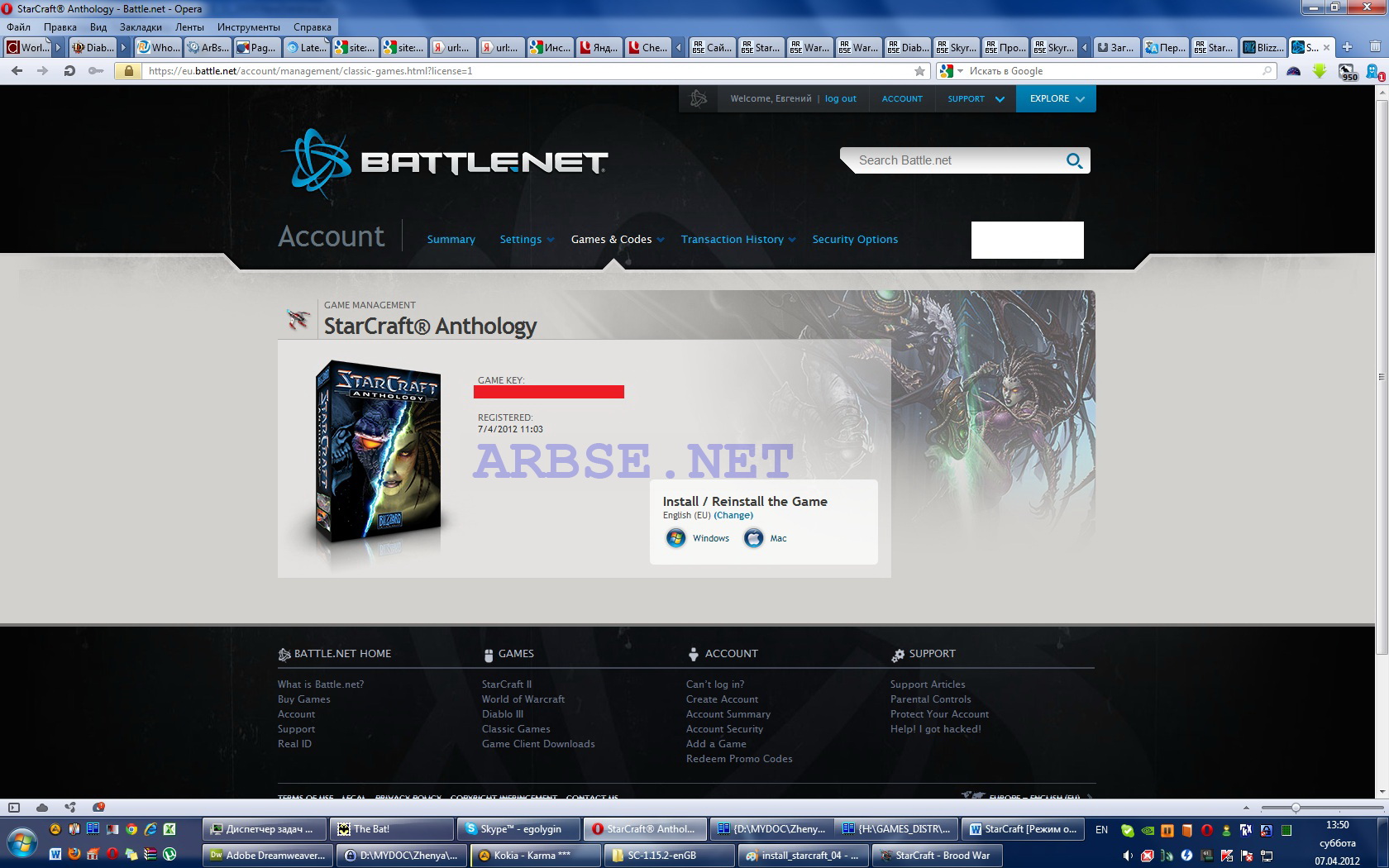
Task: Launch Firefox from quick launch
Action: 74,855
